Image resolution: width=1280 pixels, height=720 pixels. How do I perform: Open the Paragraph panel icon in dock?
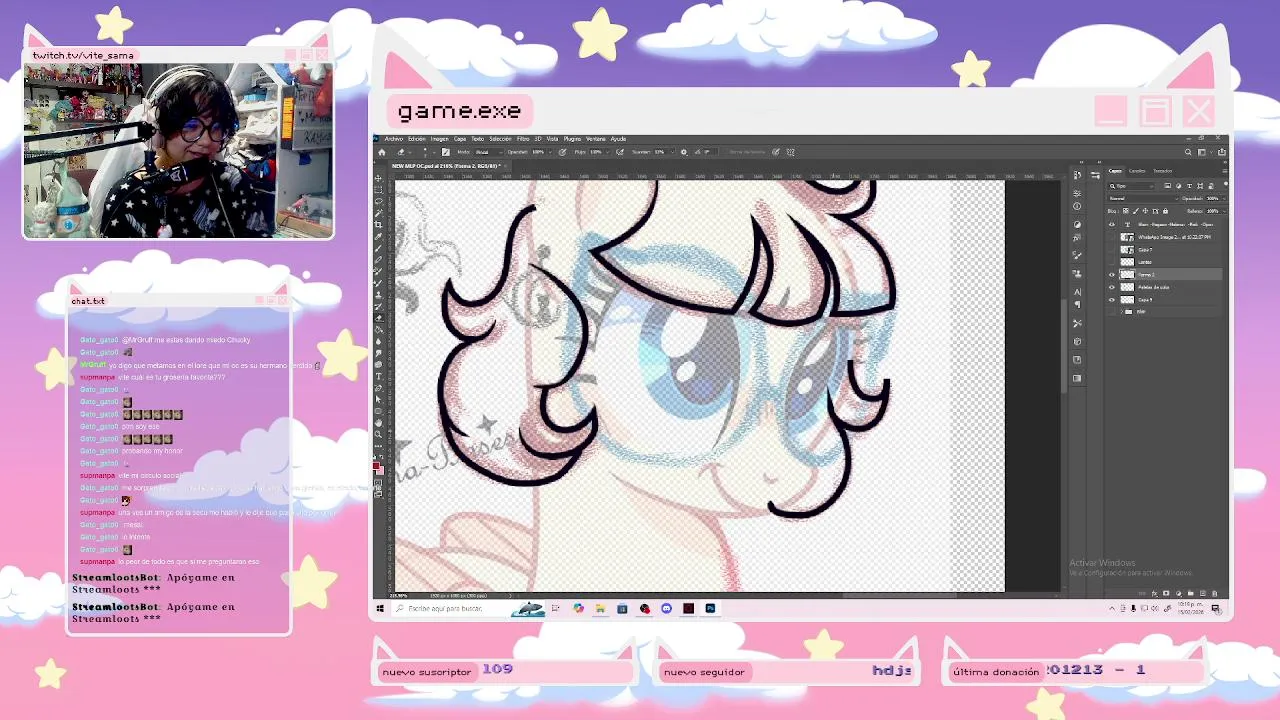pyautogui.click(x=1077, y=304)
